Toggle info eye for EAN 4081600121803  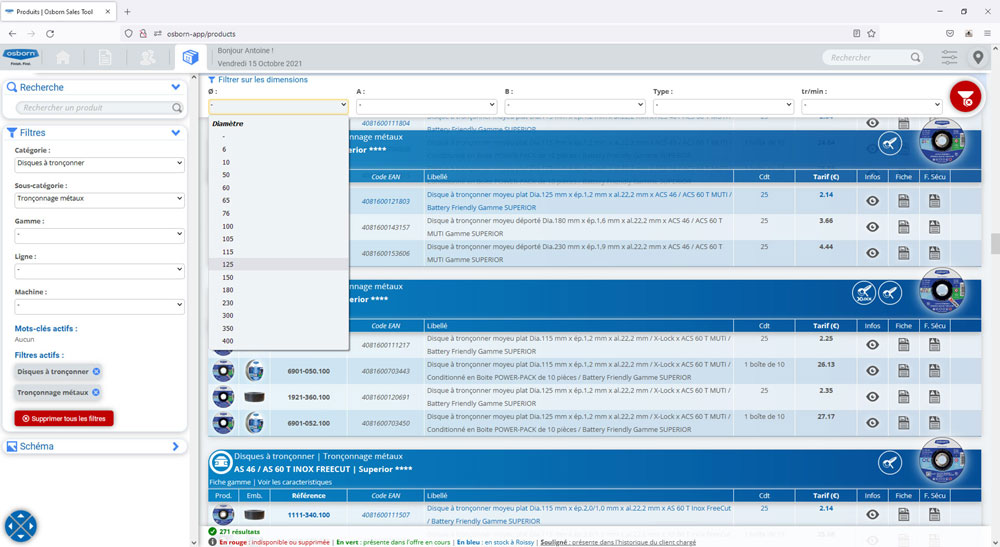coord(872,201)
